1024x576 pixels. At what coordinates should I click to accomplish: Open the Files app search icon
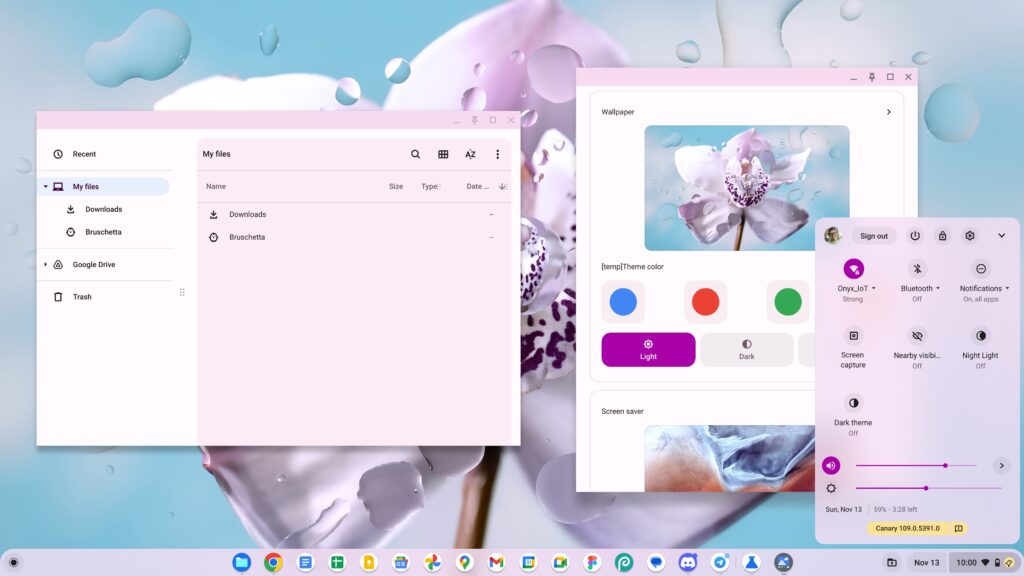[x=415, y=154]
